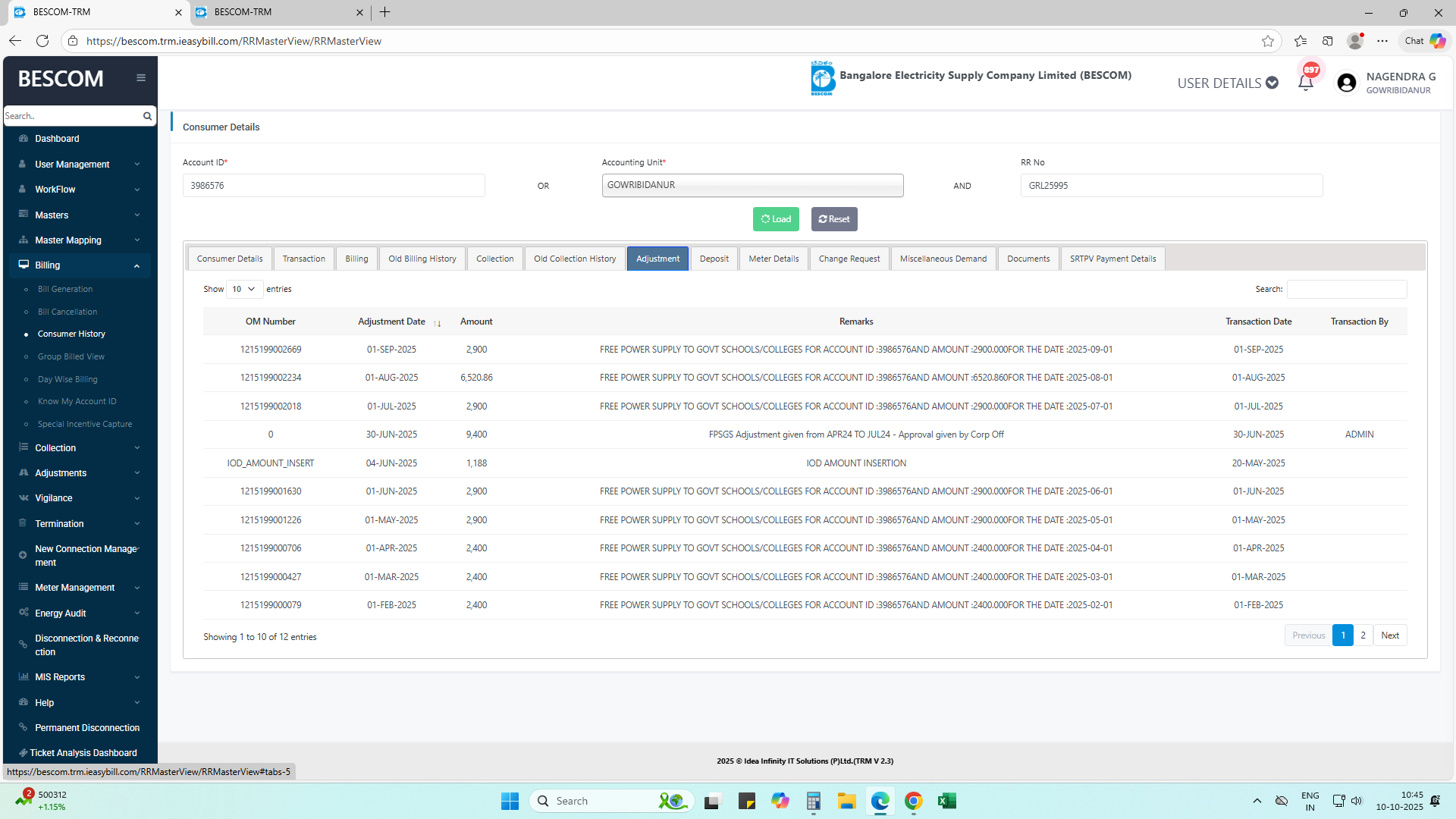
Task: Click the sidebar search magnifier icon
Action: pyautogui.click(x=147, y=116)
